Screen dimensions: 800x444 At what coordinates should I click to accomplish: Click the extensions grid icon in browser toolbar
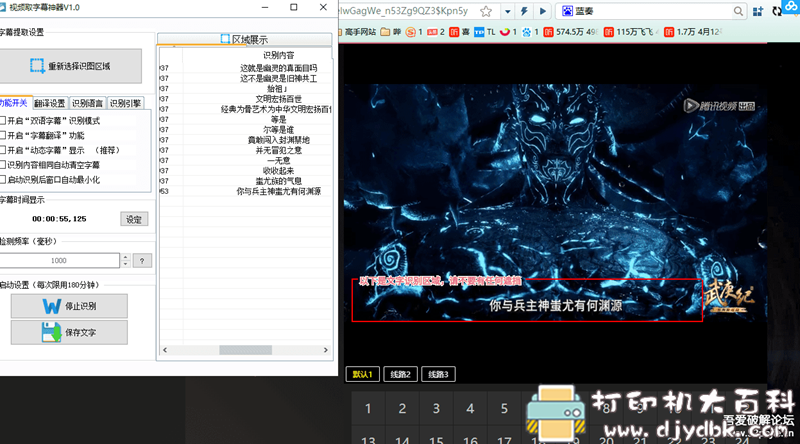(758, 11)
